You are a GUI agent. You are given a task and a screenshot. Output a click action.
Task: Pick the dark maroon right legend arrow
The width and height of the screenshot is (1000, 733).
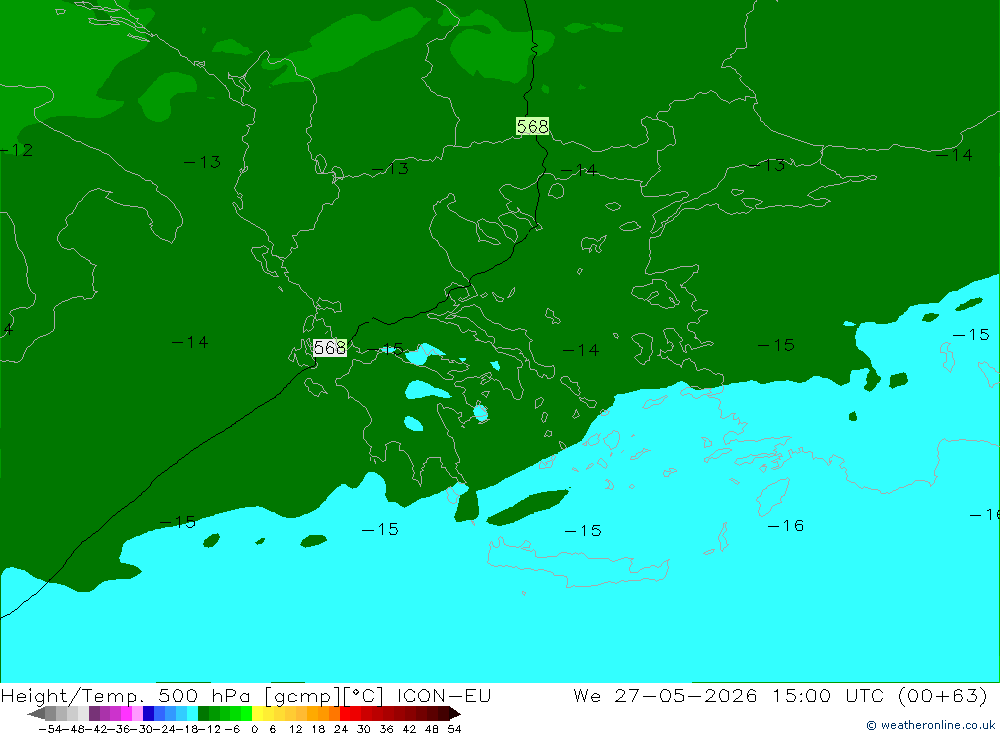455,714
